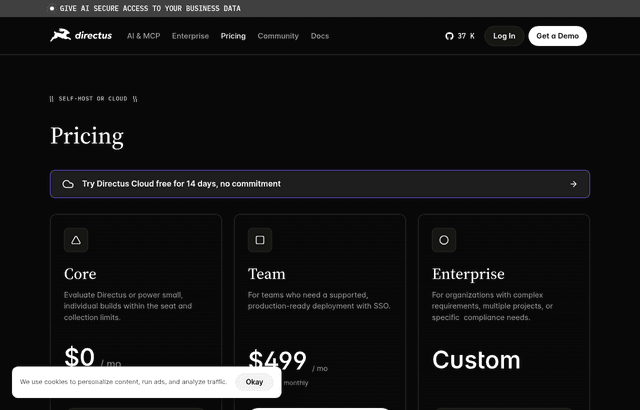Click the '$0' price on Core card
The width and height of the screenshot is (640, 410).
(x=80, y=357)
